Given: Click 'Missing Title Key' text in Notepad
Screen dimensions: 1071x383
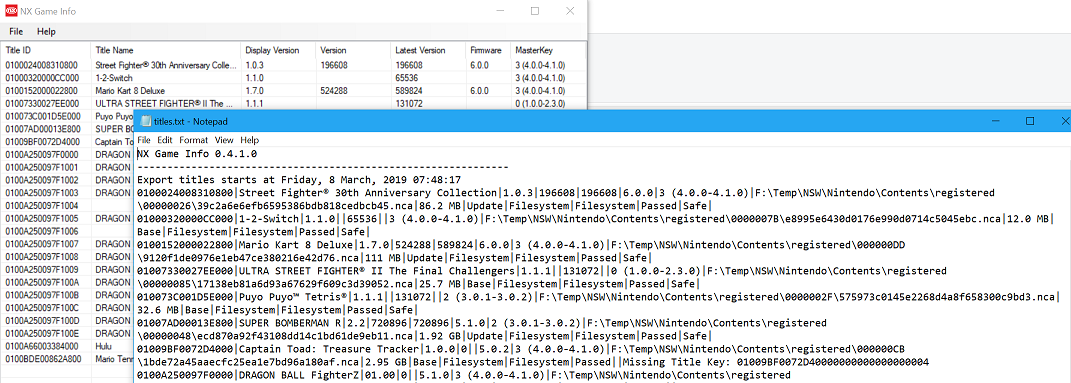Looking at the screenshot, I should click(671, 363).
